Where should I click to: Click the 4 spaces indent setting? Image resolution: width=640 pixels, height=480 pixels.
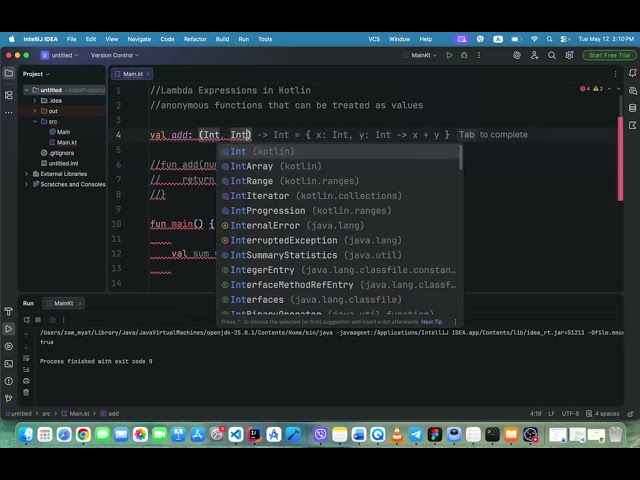pyautogui.click(x=602, y=413)
